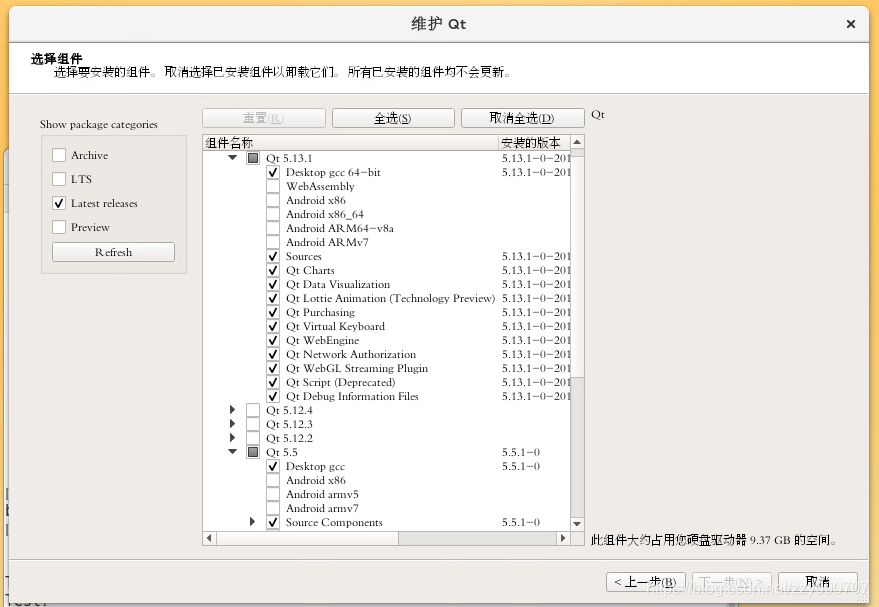Click the 安装的版本 column header
879x607 pixels.
point(534,142)
